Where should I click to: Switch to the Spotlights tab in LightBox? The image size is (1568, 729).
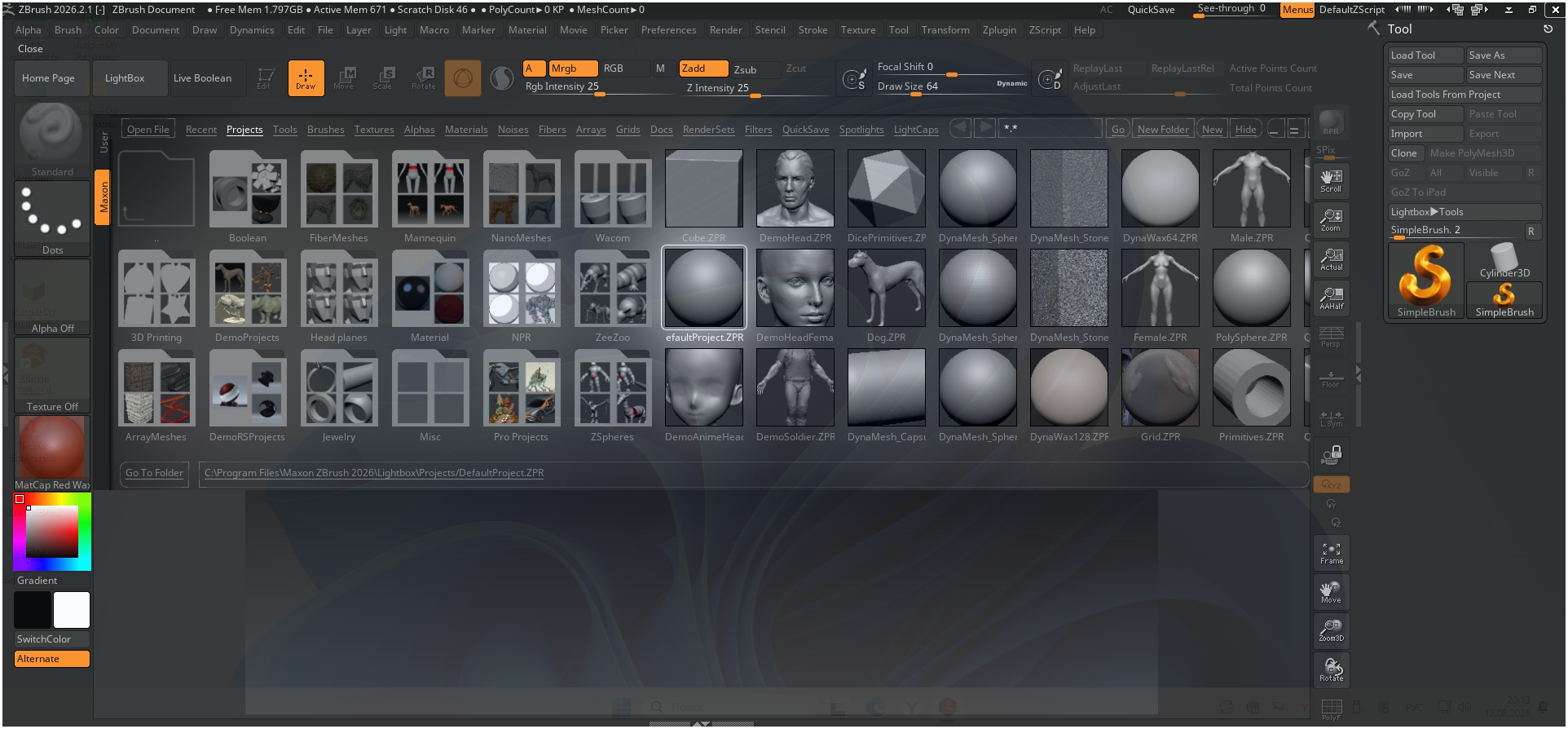(x=861, y=130)
